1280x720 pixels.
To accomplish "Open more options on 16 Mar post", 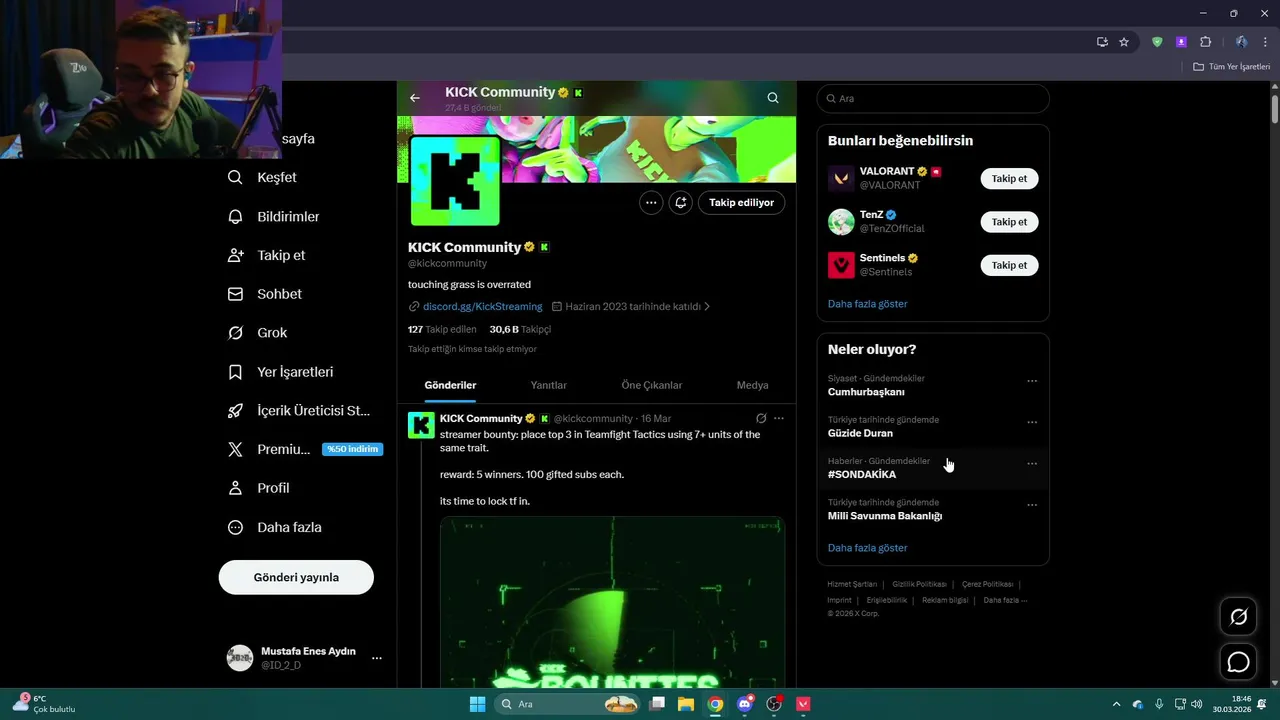I will point(779,418).
